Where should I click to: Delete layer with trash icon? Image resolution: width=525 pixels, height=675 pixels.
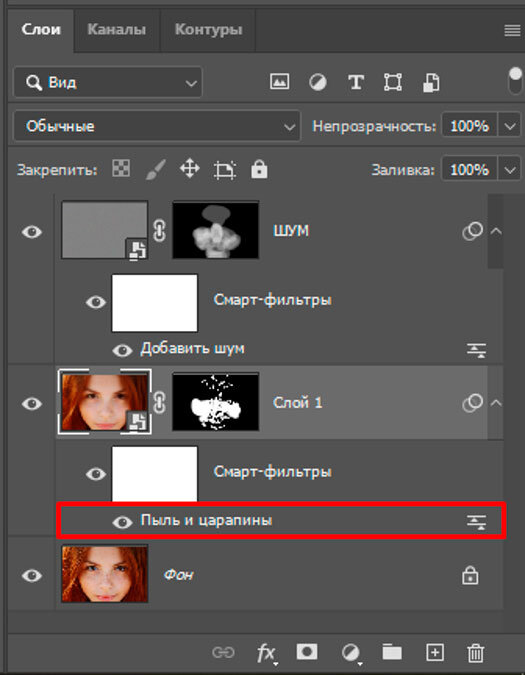point(476,653)
